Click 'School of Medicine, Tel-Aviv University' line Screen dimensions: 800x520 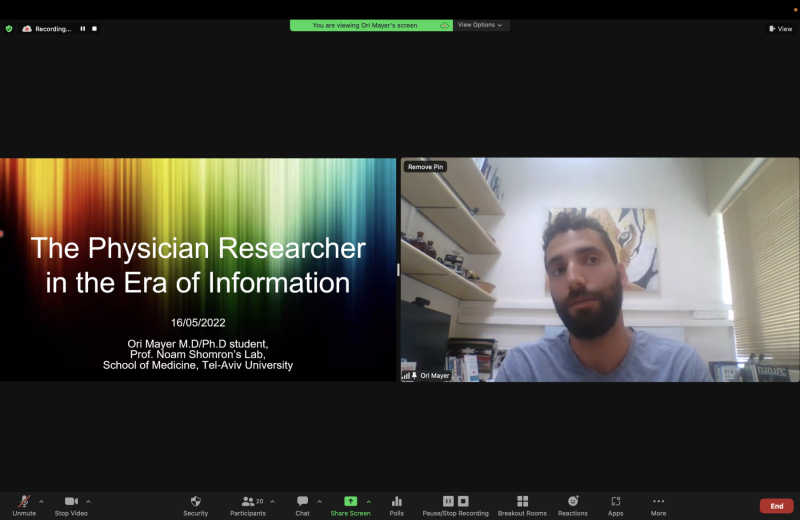tap(198, 365)
